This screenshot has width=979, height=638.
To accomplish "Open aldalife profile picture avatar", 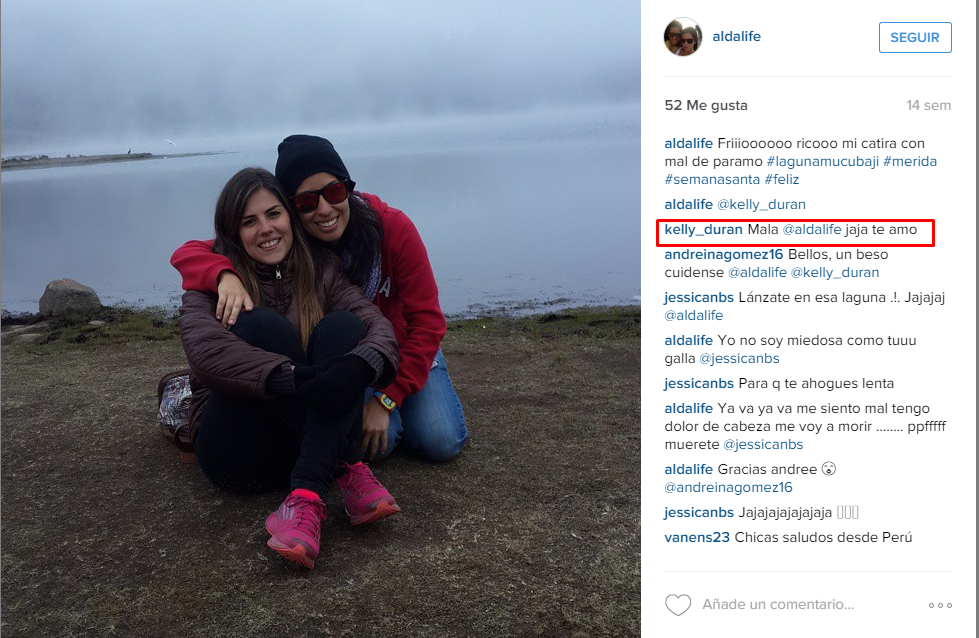I will coord(682,37).
